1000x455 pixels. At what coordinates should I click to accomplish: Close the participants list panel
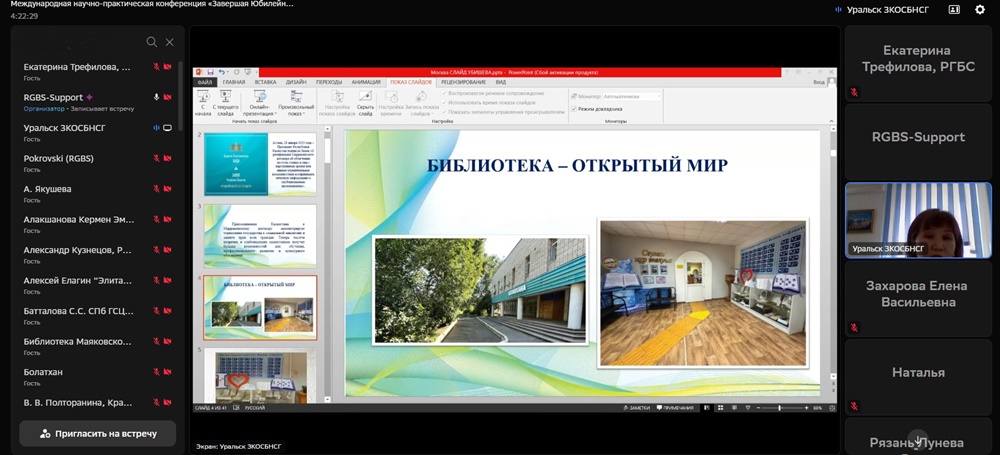tap(170, 42)
